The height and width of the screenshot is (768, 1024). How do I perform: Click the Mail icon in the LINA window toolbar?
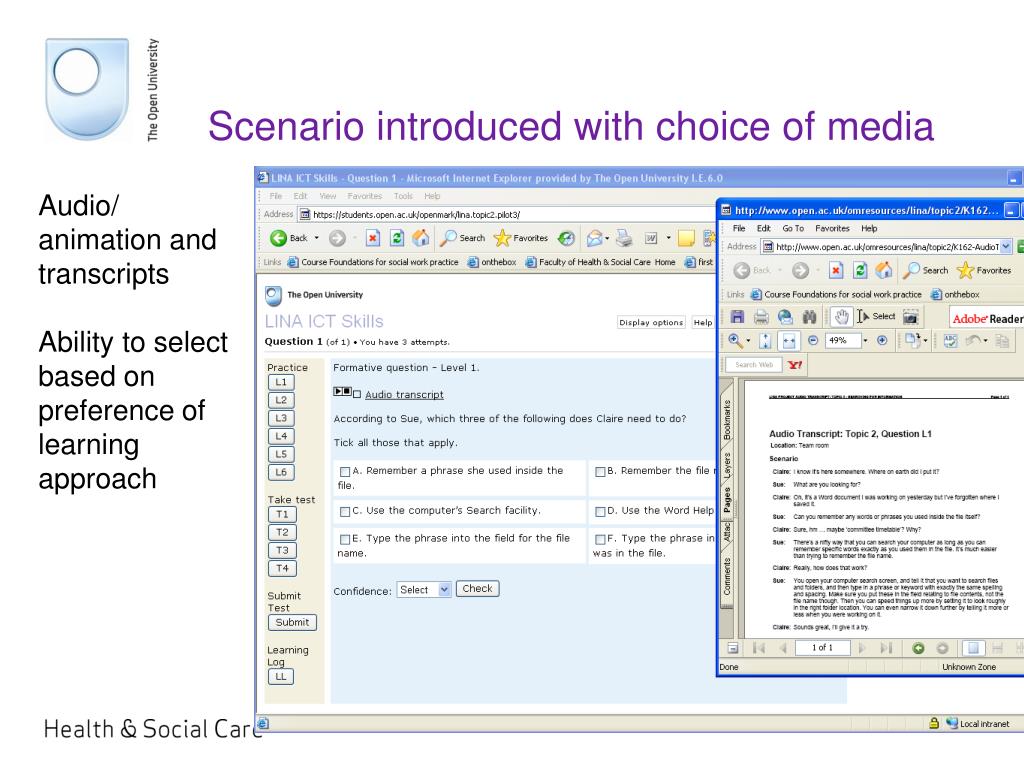coord(594,238)
